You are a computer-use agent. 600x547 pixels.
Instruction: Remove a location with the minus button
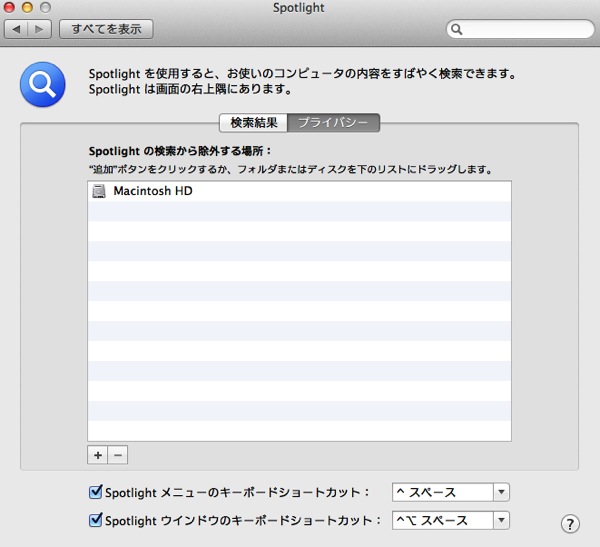coord(118,455)
